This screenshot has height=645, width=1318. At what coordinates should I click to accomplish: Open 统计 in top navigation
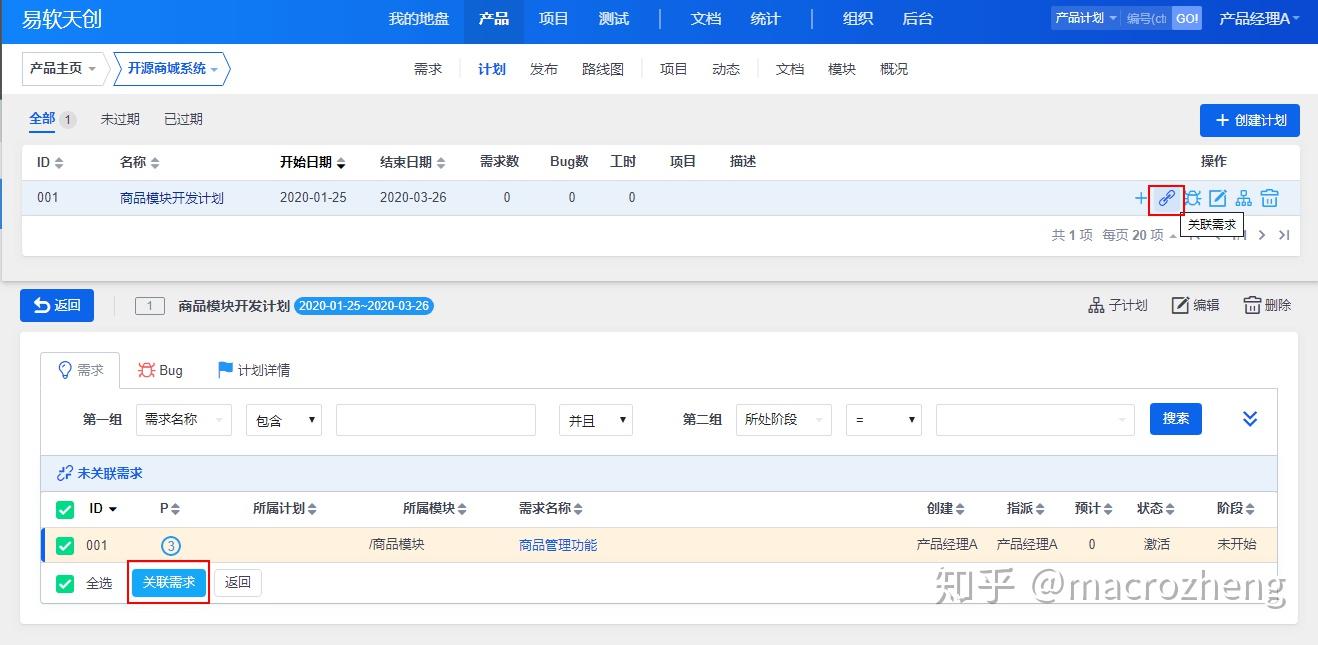(766, 19)
